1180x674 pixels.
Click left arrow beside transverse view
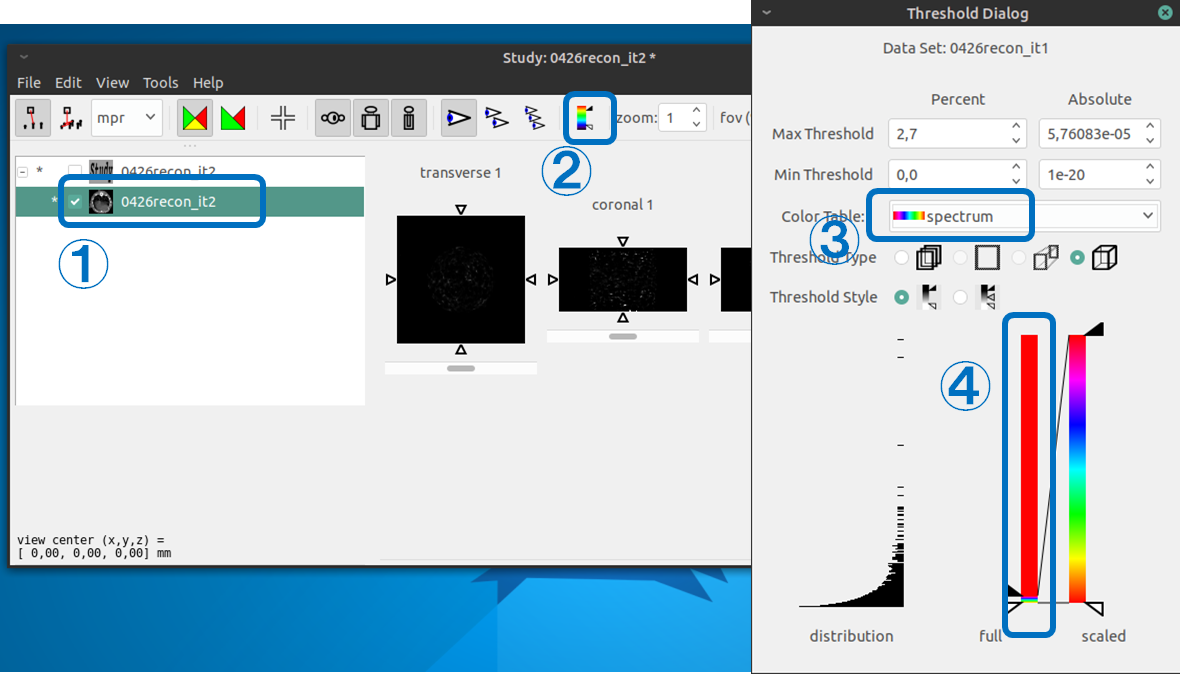coord(390,280)
